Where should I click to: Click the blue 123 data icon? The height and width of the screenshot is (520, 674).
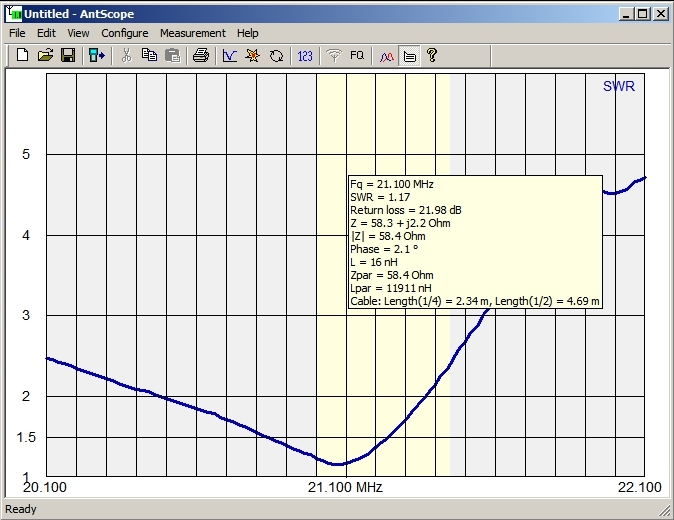[305, 55]
